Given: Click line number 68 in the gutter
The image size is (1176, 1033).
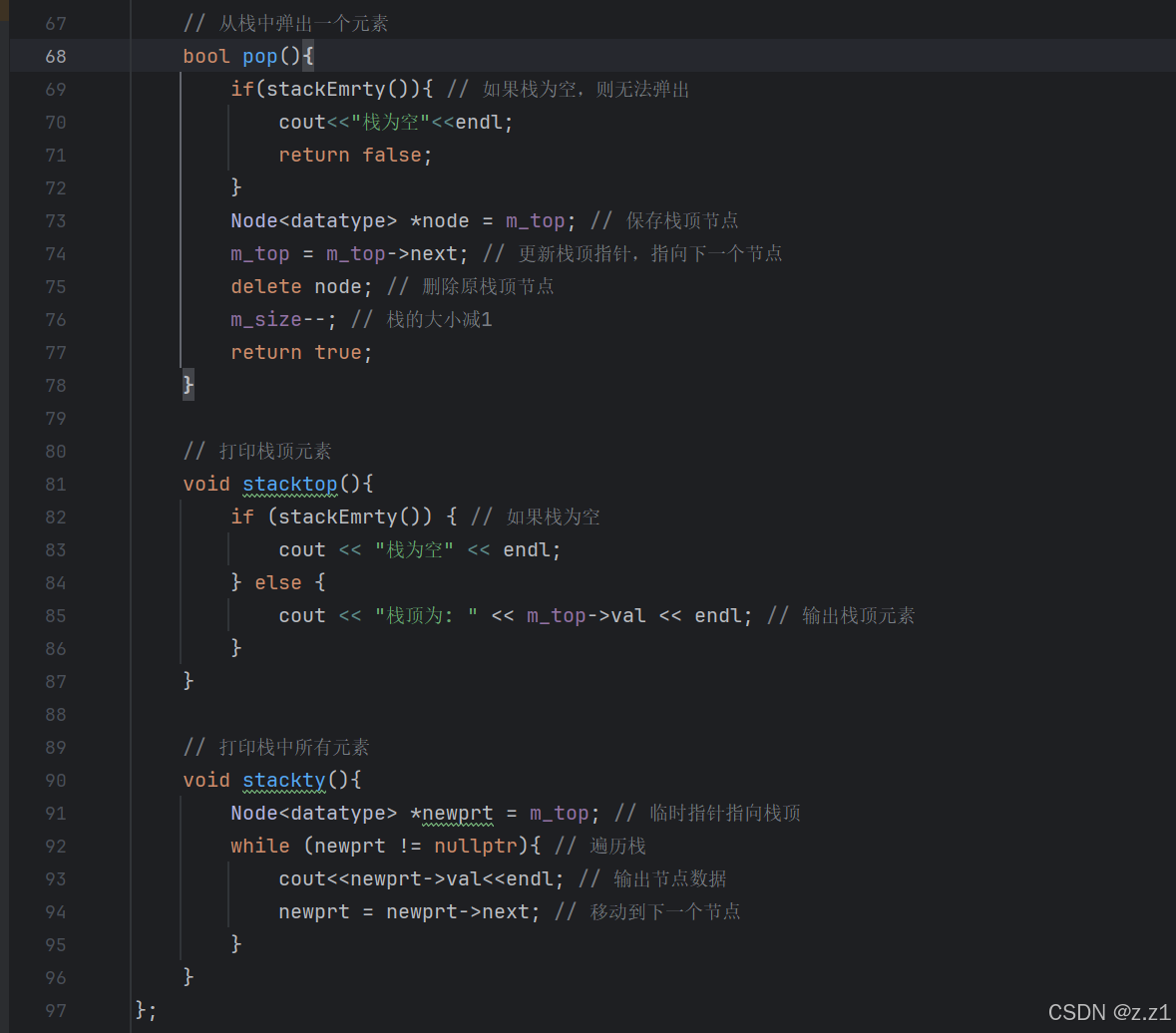Looking at the screenshot, I should coord(56,56).
